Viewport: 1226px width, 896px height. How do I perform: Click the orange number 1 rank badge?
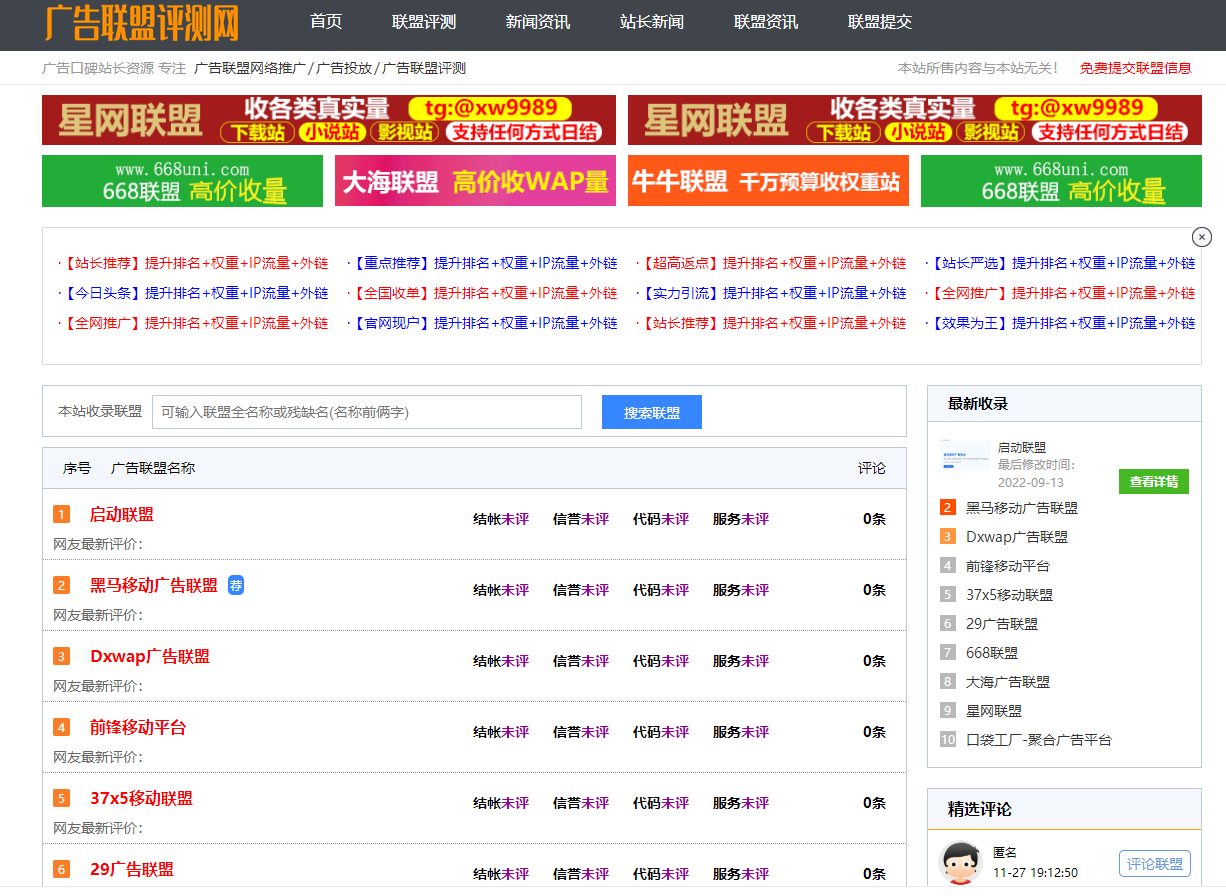(61, 515)
